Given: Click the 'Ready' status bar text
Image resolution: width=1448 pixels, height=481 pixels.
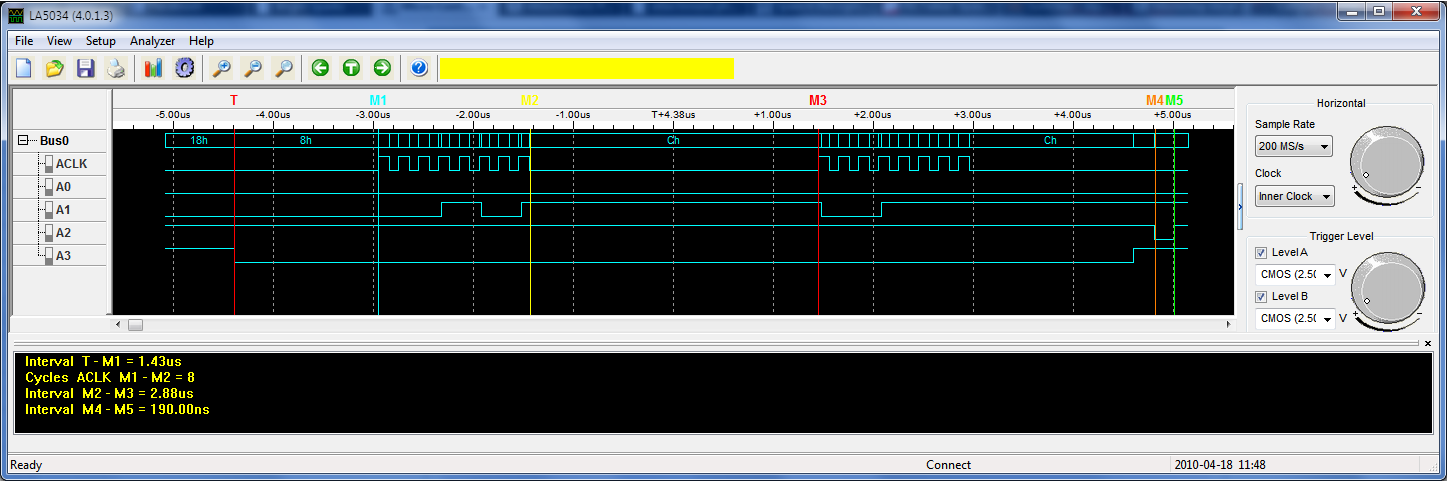Looking at the screenshot, I should (26, 465).
